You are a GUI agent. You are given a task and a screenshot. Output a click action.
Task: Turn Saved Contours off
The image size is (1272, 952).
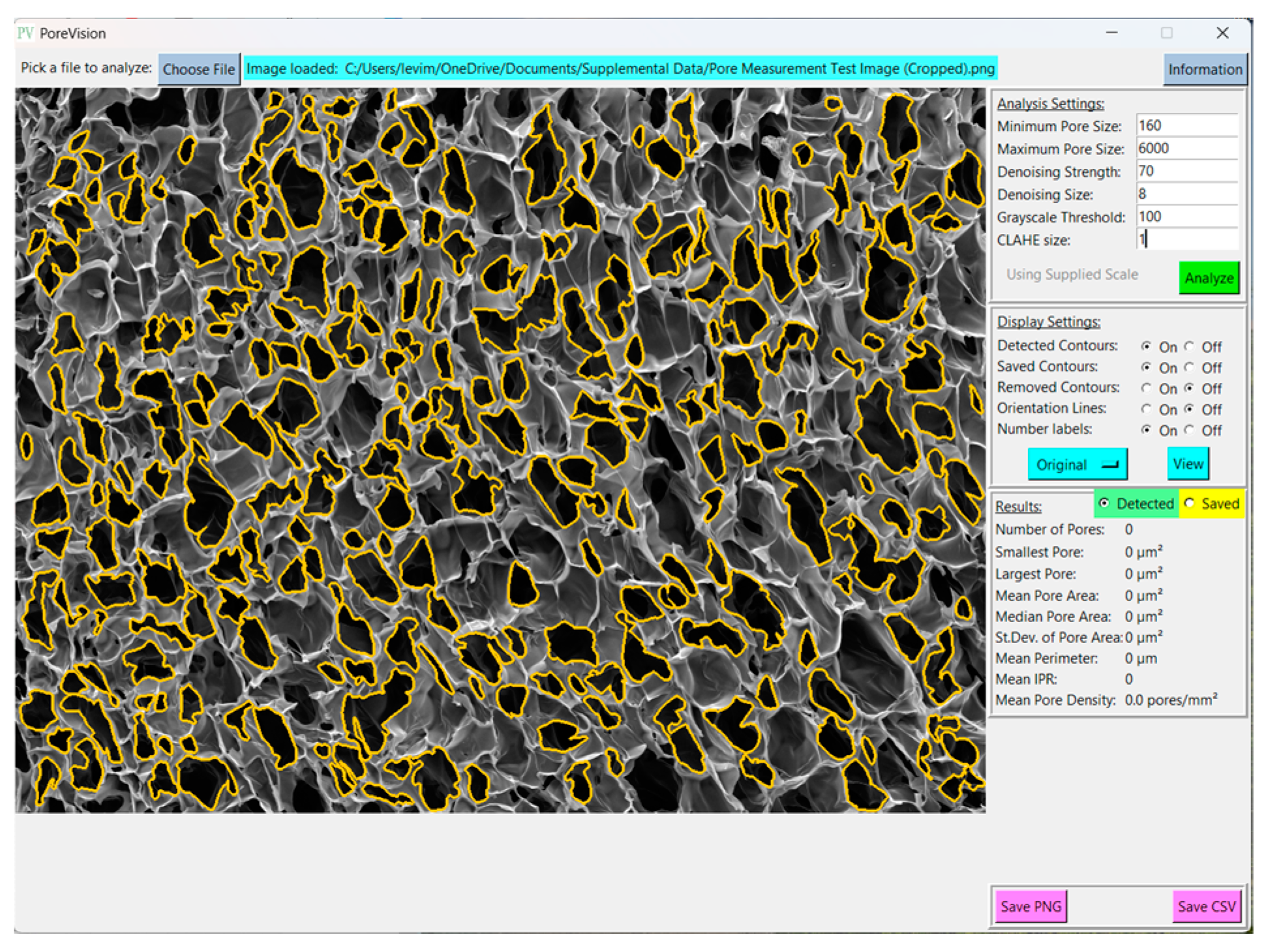coord(1190,367)
